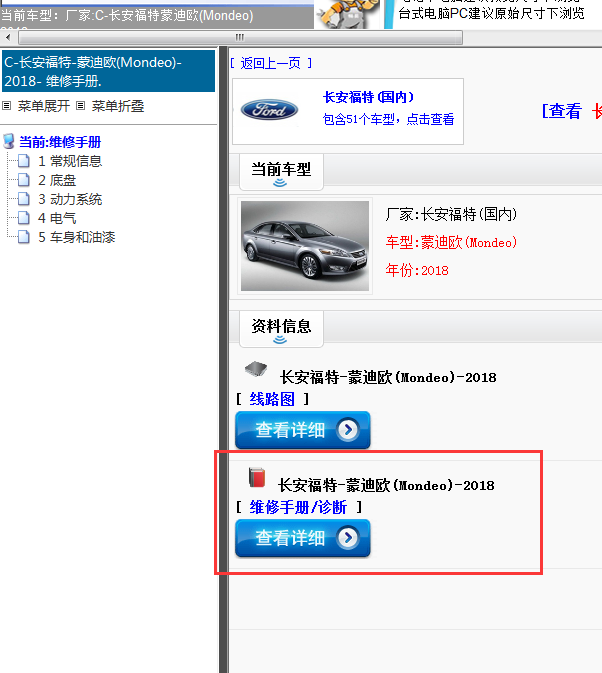
Task: Click the red book icon above 维修手册/诊断
Action: coord(257,477)
